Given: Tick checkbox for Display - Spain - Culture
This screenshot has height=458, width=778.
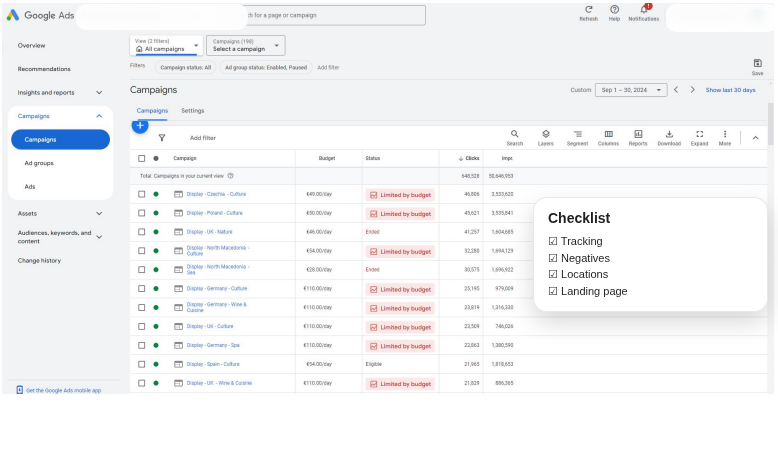Looking at the screenshot, I should click(x=141, y=364).
